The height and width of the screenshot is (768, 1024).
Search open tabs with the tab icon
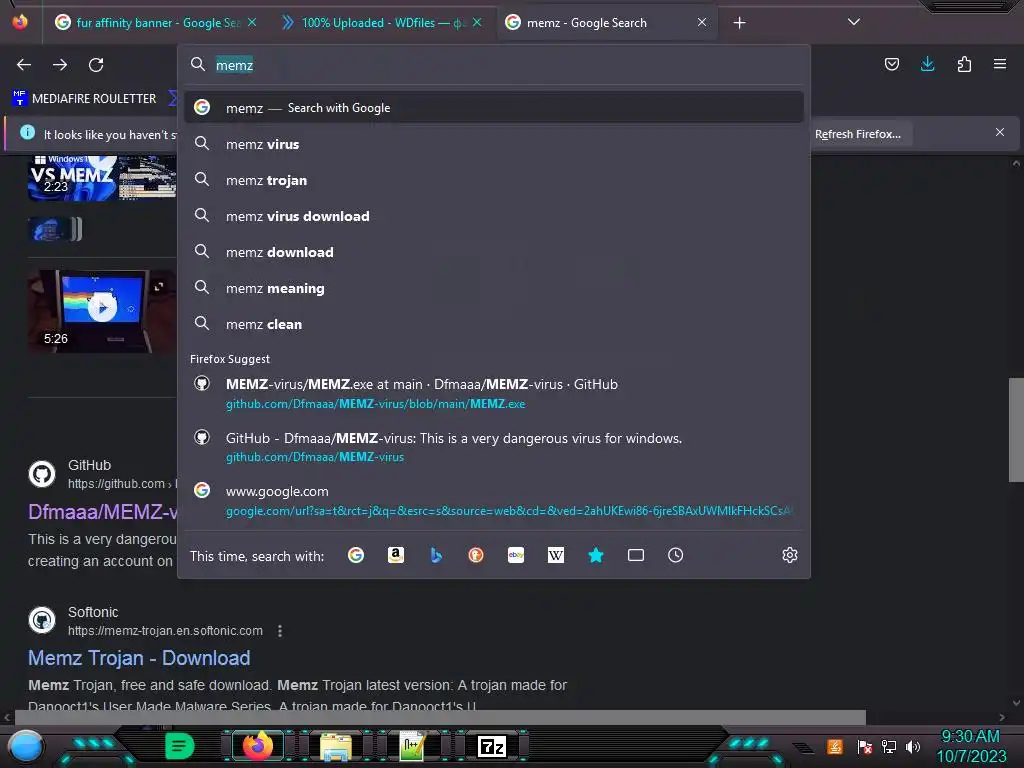pos(635,555)
